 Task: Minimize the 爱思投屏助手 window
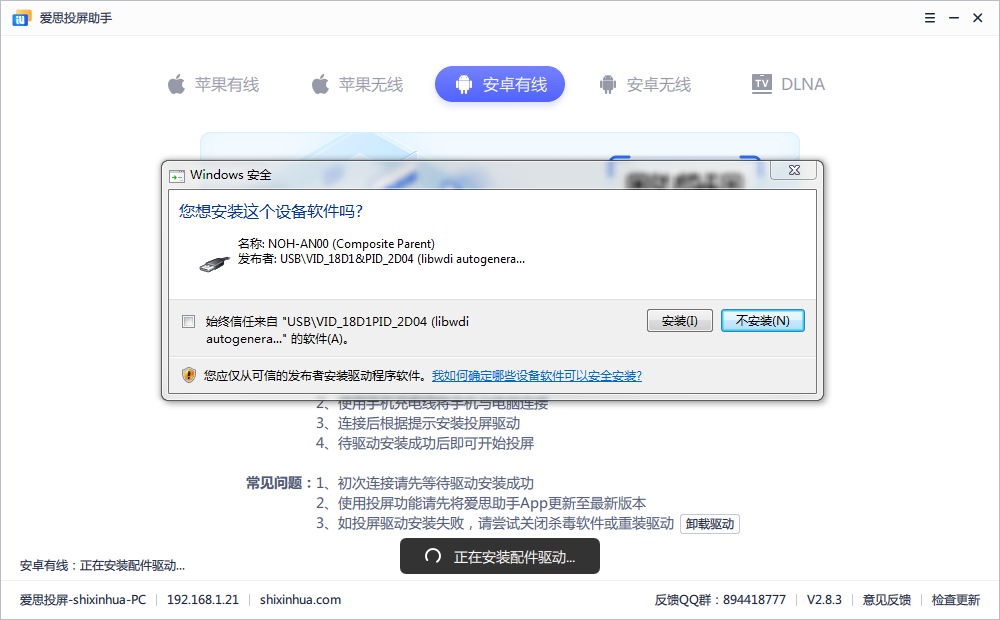coord(954,18)
